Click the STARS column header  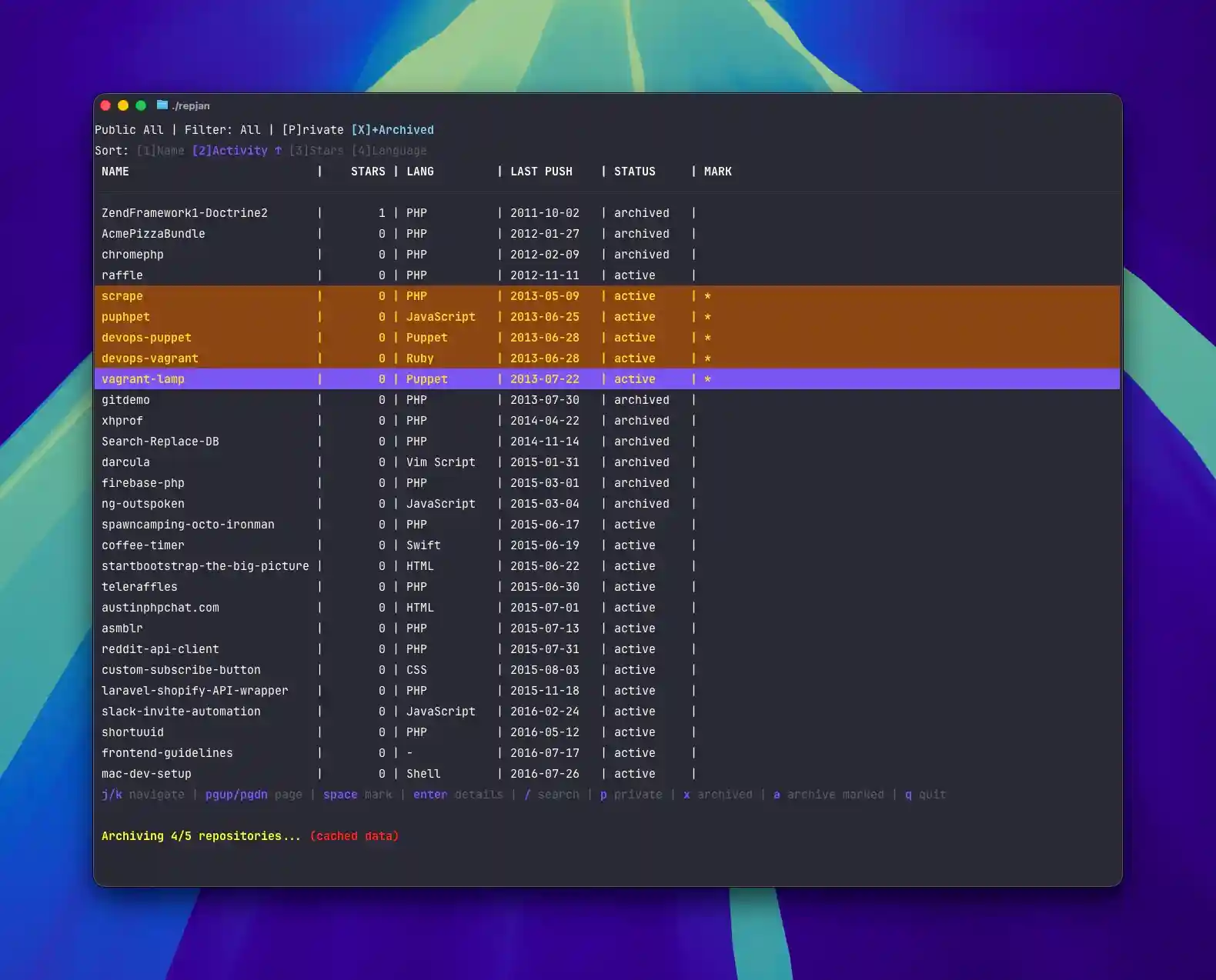click(x=368, y=172)
